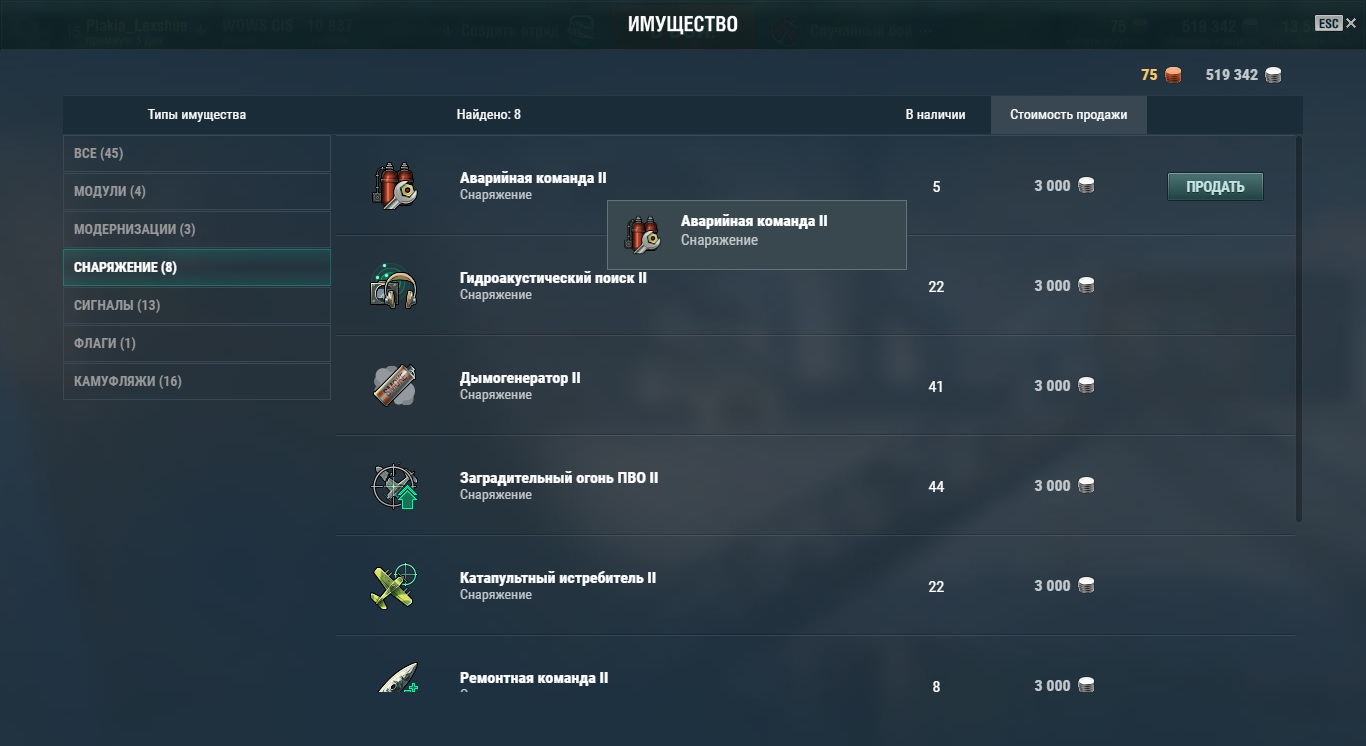Screen dimensions: 1366x746
Task: Select the Дымогенератор II item row
Action: click(815, 386)
